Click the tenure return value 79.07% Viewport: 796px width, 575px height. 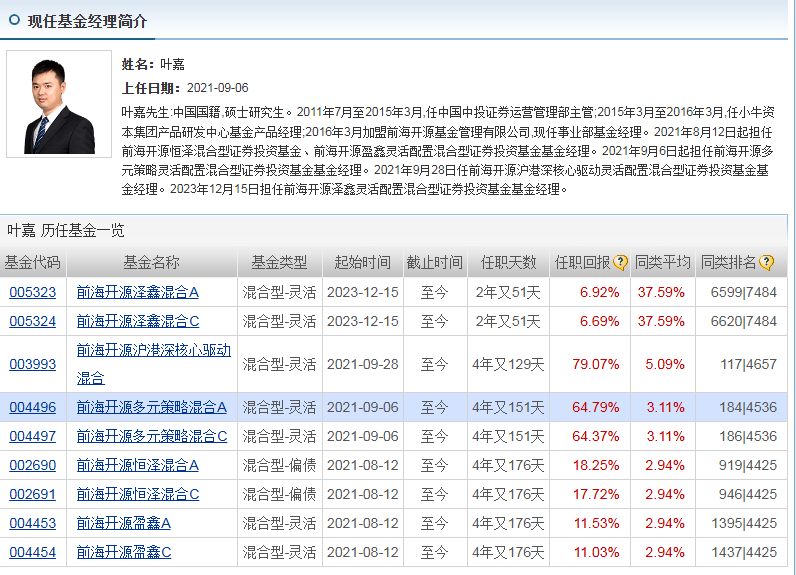[595, 364]
